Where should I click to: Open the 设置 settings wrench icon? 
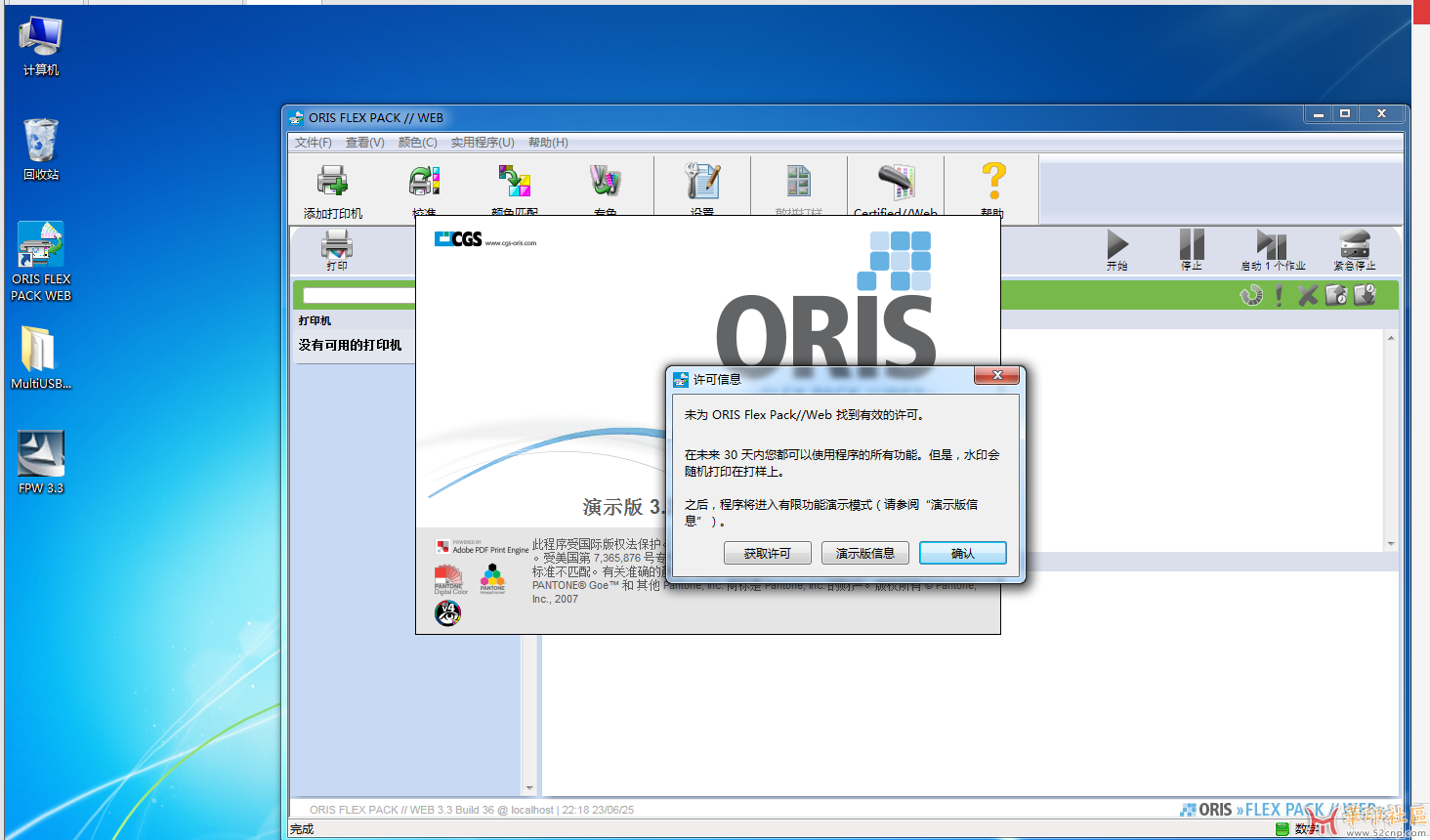(702, 181)
